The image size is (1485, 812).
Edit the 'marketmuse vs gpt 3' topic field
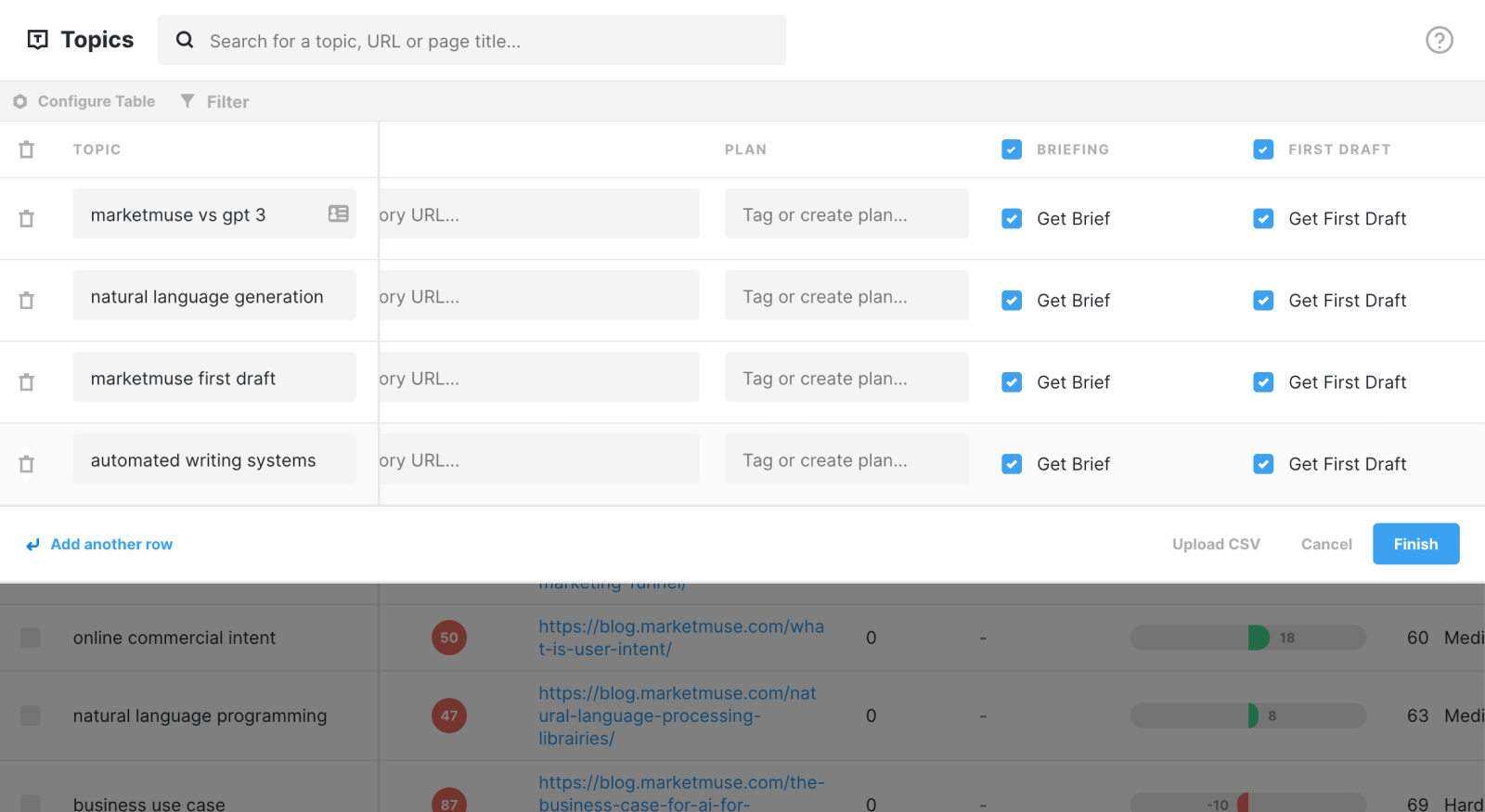coord(214,214)
